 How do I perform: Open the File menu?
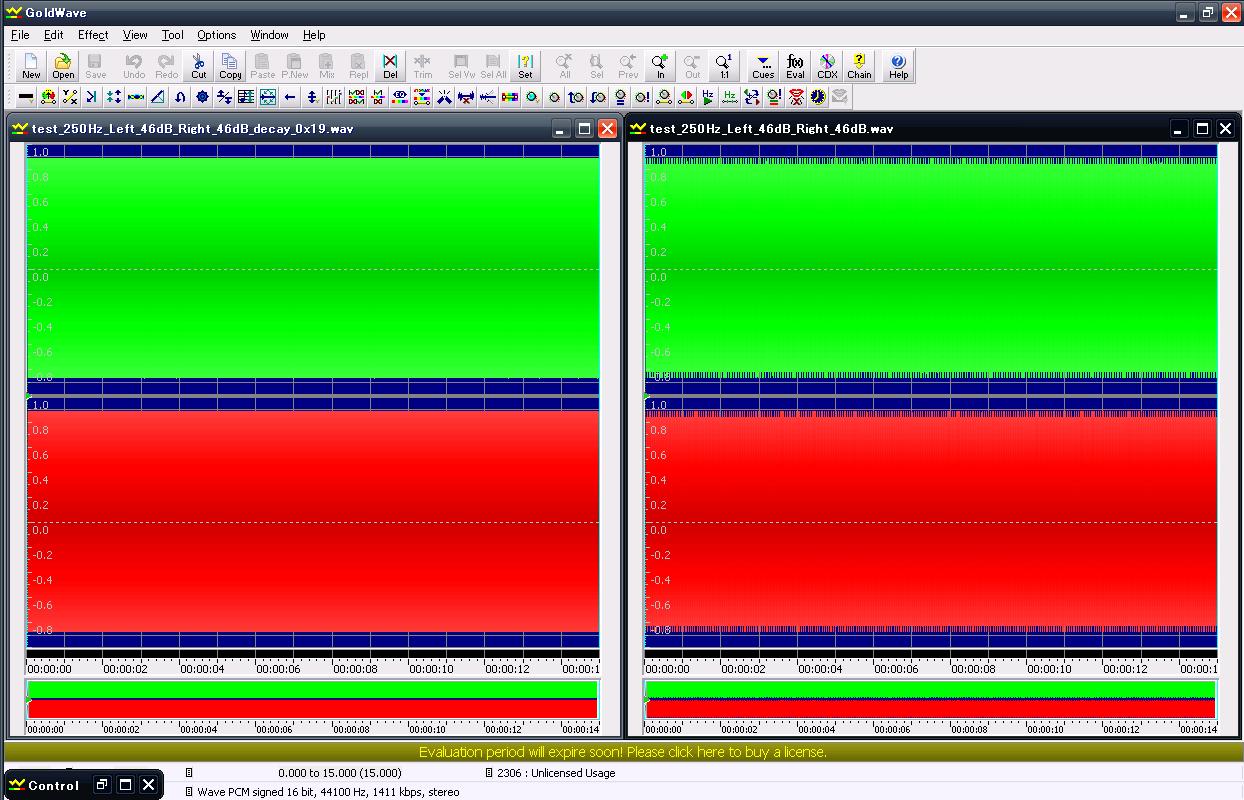pyautogui.click(x=20, y=35)
